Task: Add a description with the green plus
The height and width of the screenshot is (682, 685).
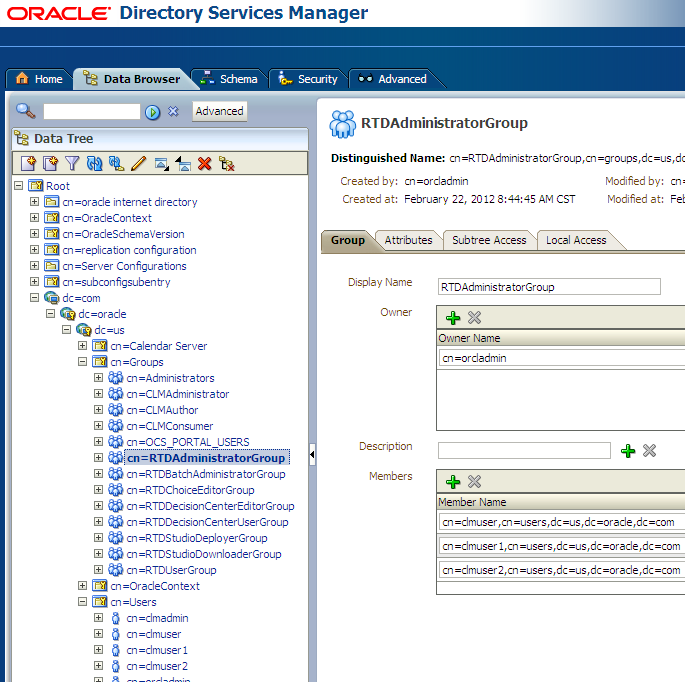Action: [628, 451]
